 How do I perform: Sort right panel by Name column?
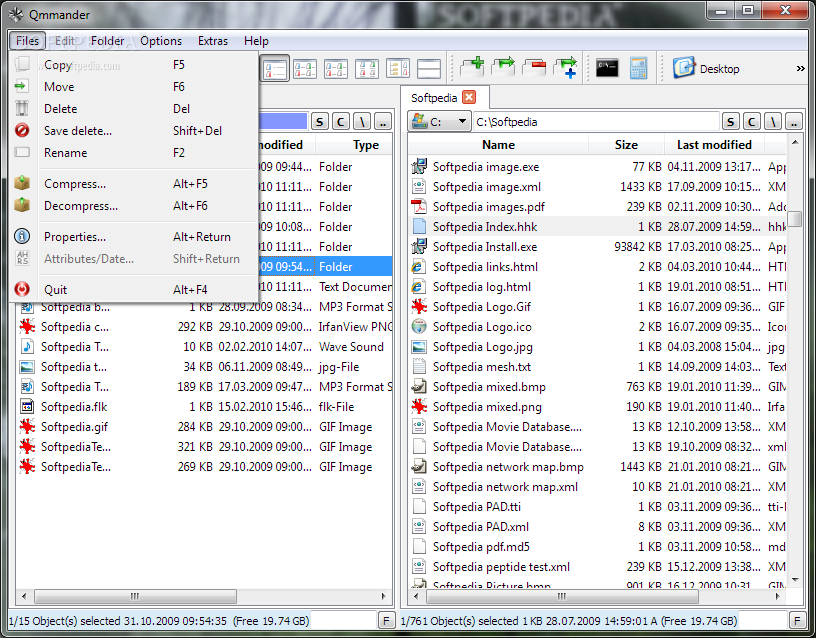(498, 145)
